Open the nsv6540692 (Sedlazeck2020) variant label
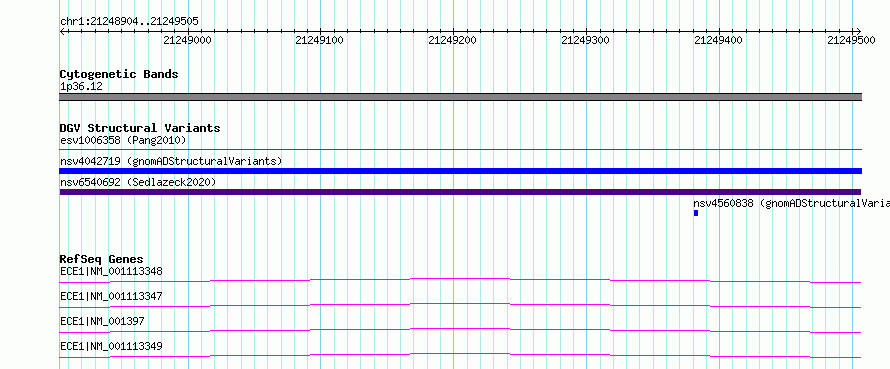 click(x=138, y=182)
